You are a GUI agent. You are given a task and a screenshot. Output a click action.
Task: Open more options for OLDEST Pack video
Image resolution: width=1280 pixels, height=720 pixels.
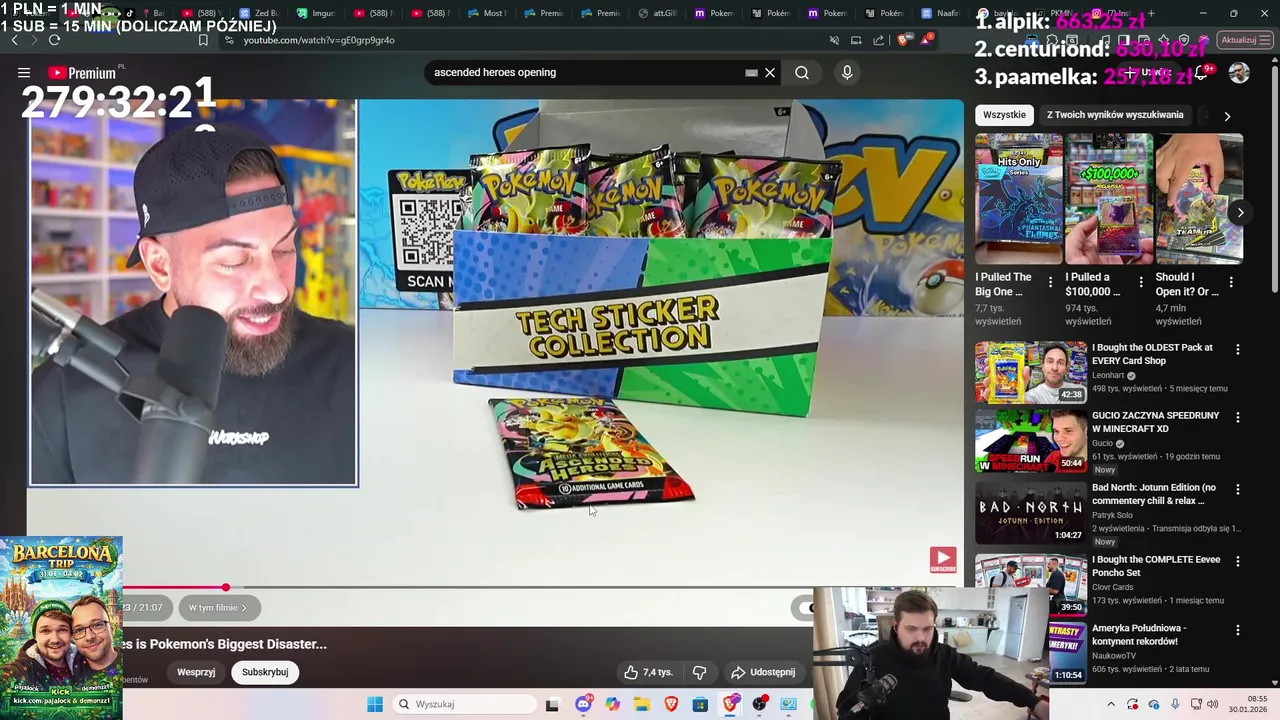[1238, 349]
